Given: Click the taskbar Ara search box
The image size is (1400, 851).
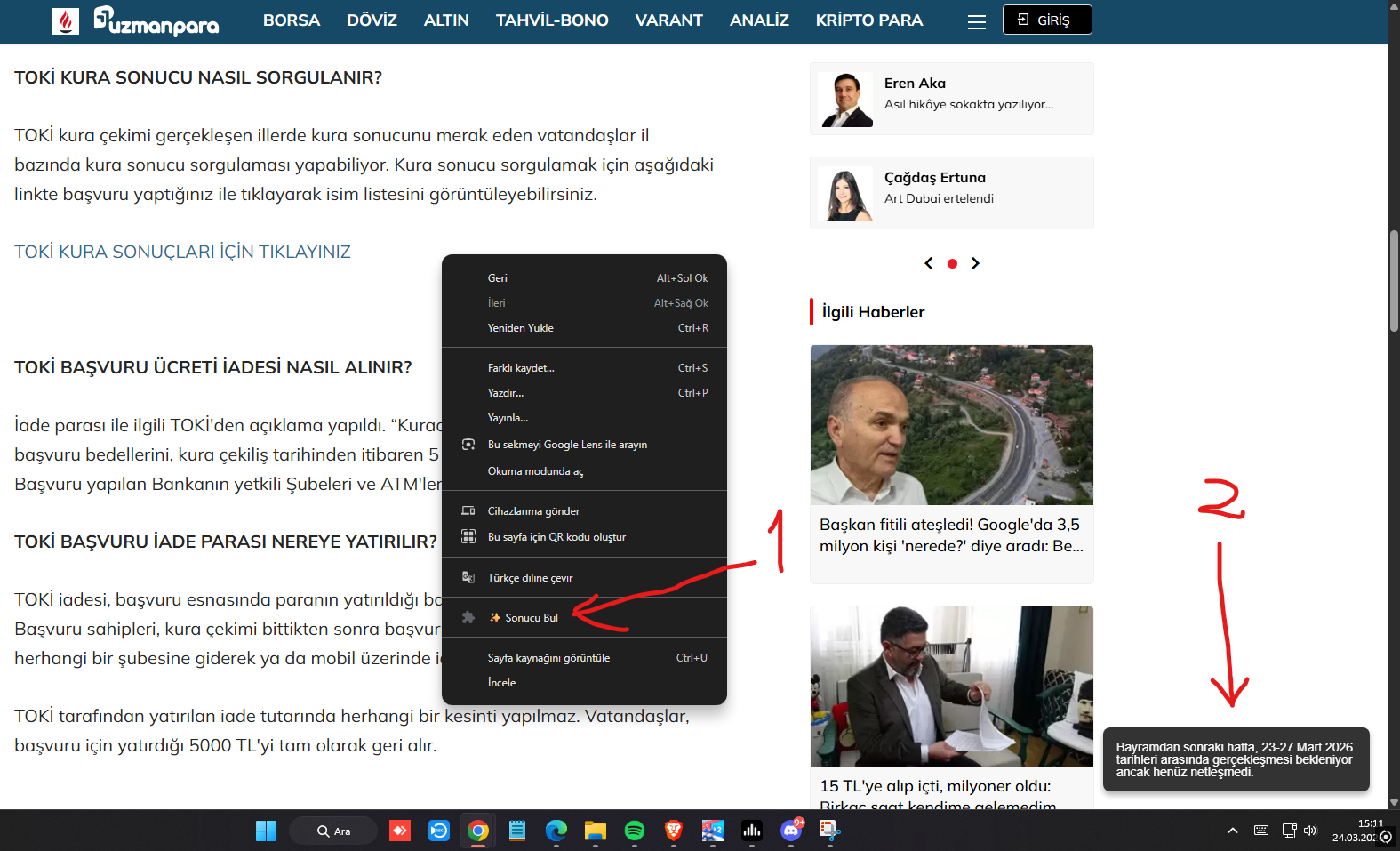Looking at the screenshot, I should tap(333, 831).
